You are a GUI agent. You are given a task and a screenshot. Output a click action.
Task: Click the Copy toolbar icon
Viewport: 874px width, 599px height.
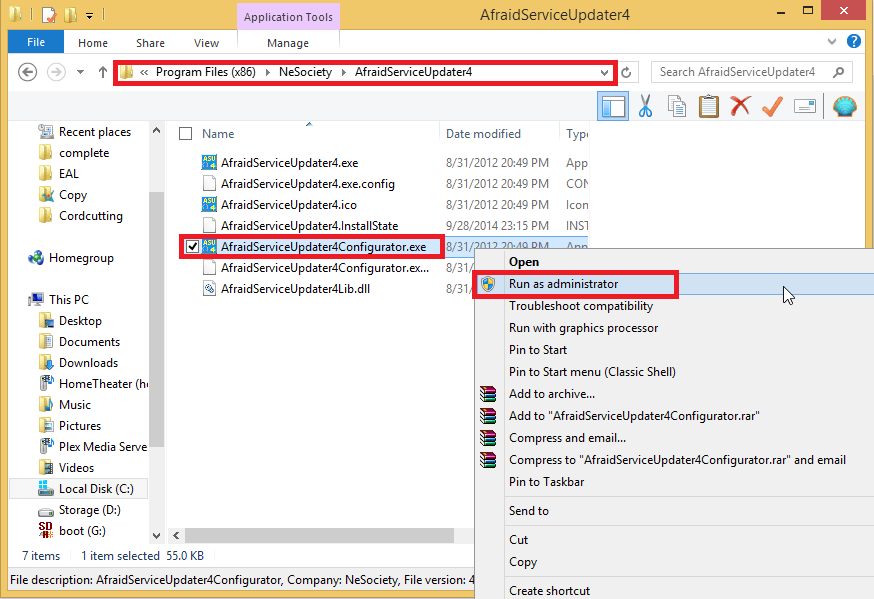click(677, 106)
